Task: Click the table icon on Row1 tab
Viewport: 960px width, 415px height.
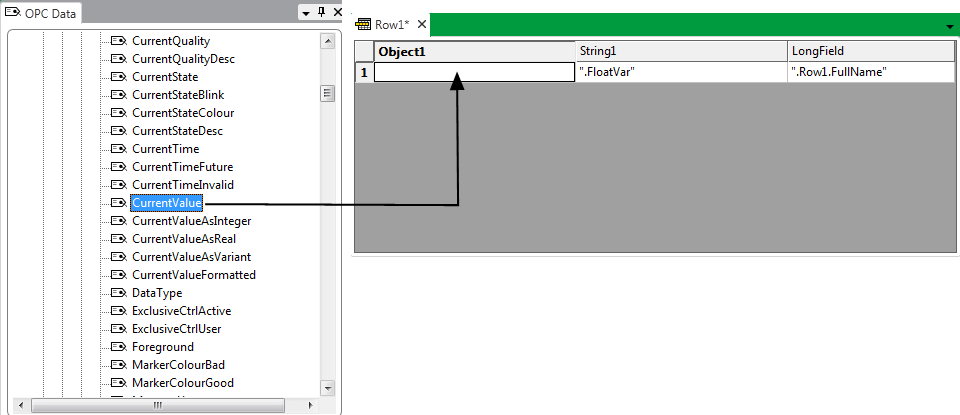Action: coord(364,25)
